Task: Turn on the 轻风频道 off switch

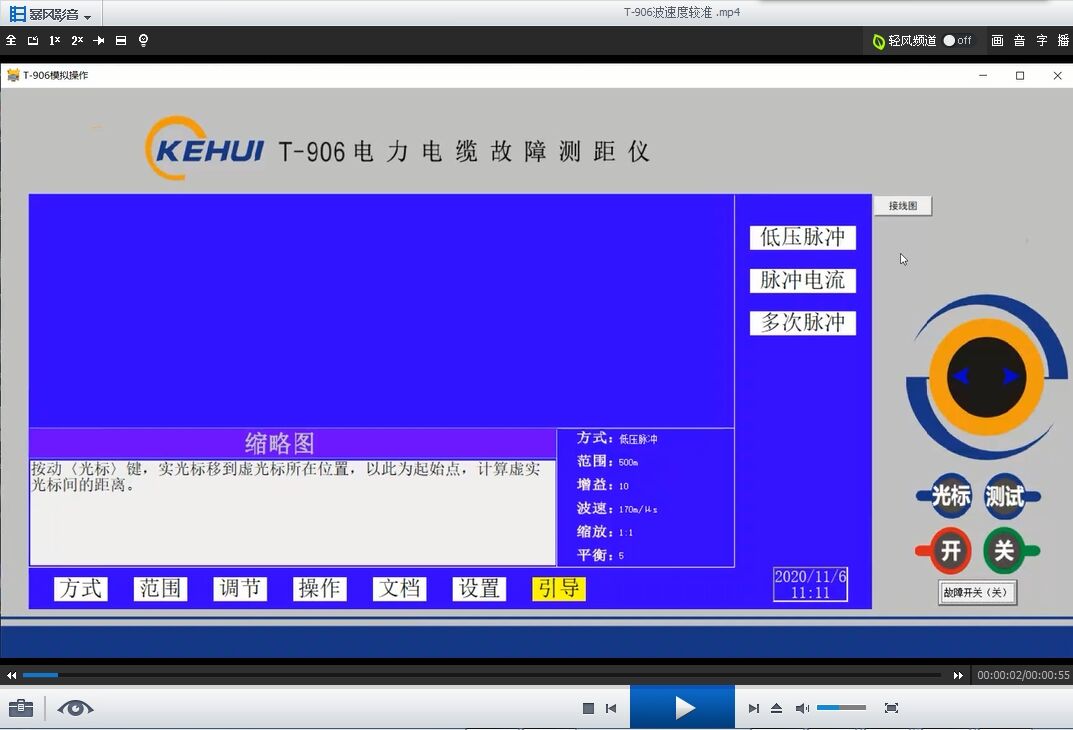Action: coord(951,41)
